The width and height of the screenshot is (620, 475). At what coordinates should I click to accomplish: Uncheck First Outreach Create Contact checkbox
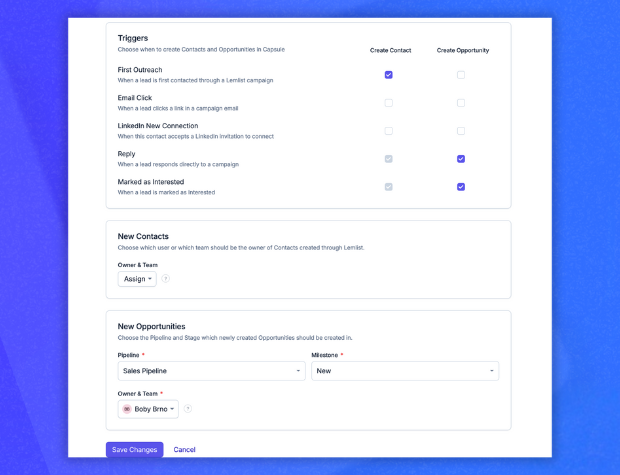pos(389,75)
